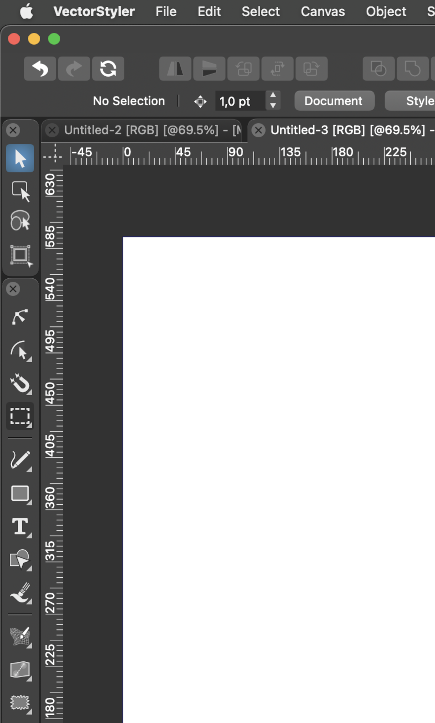Select the Pen tool
Viewport: 435px width, 723px height.
20,317
